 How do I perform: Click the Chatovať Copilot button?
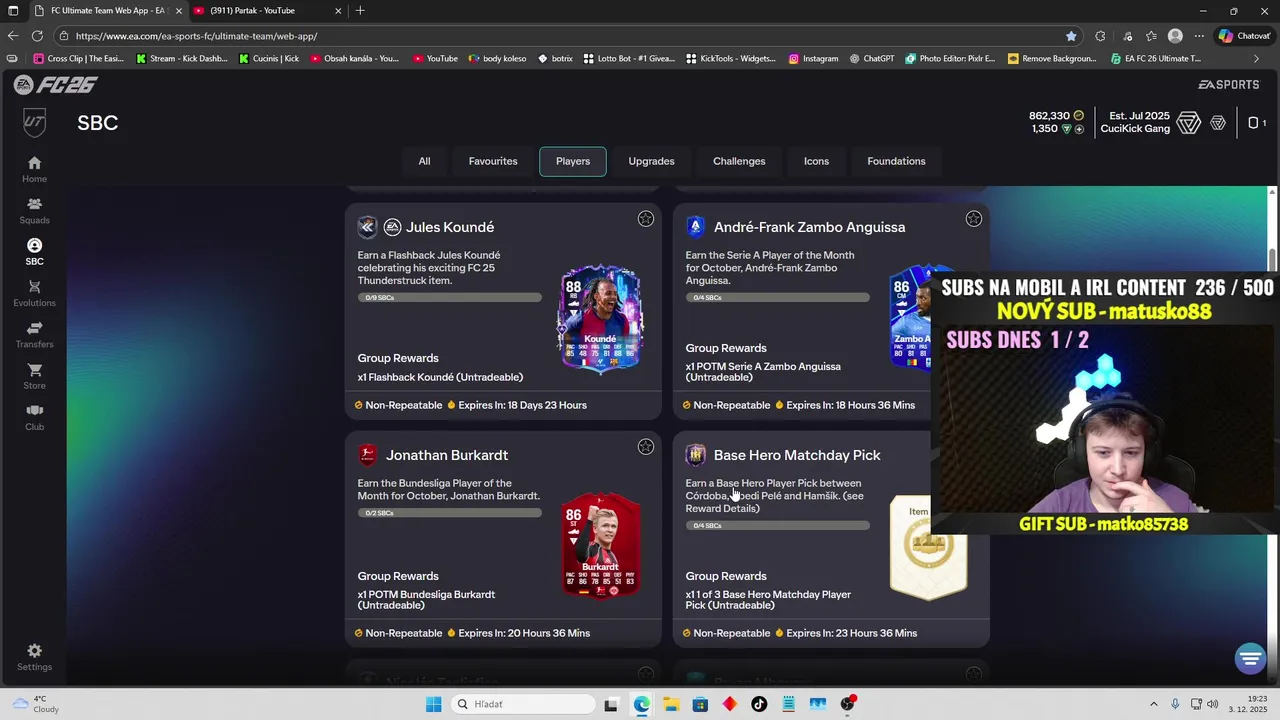coord(1243,36)
